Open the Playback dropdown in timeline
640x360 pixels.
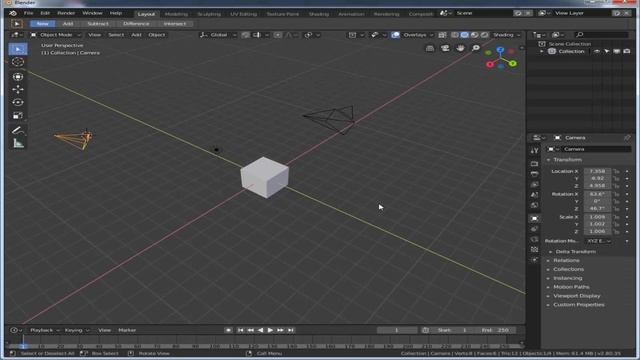click(x=44, y=330)
